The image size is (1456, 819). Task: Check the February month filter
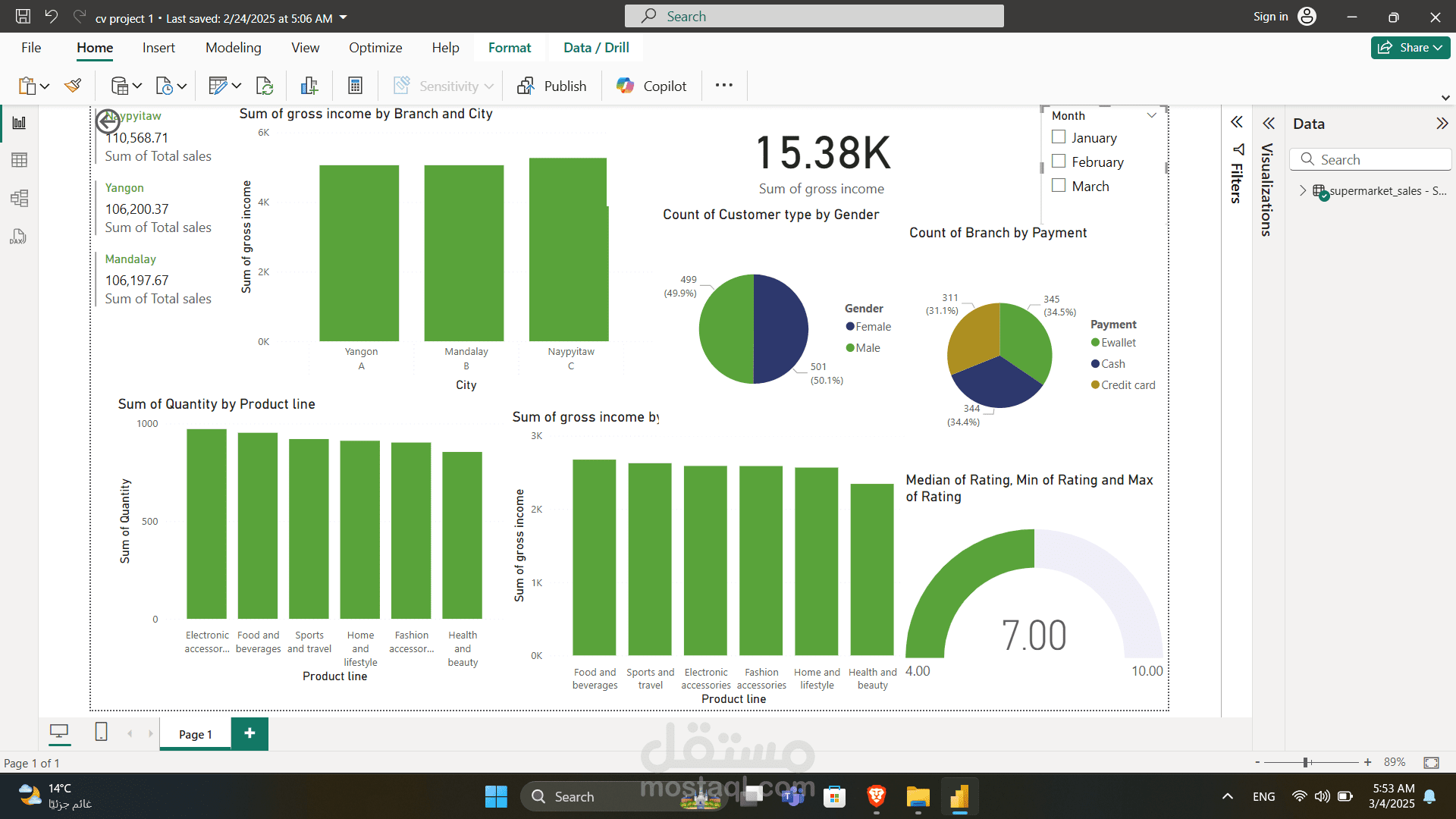[x=1059, y=162]
